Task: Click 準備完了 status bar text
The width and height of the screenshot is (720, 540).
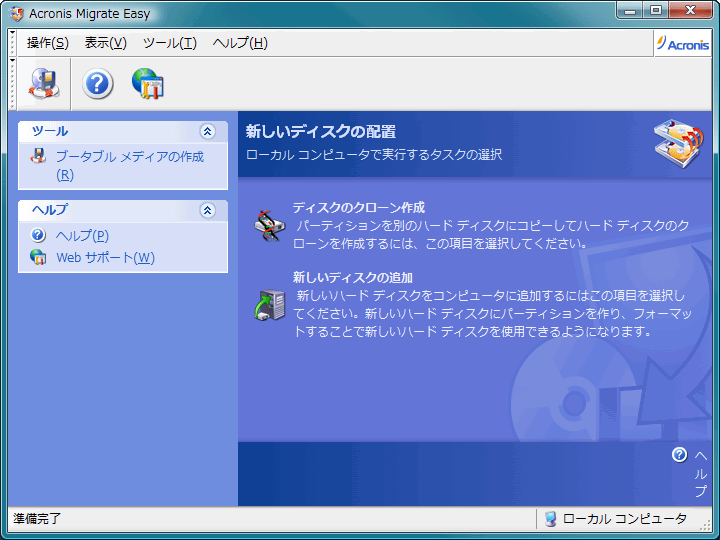Action: point(37,519)
